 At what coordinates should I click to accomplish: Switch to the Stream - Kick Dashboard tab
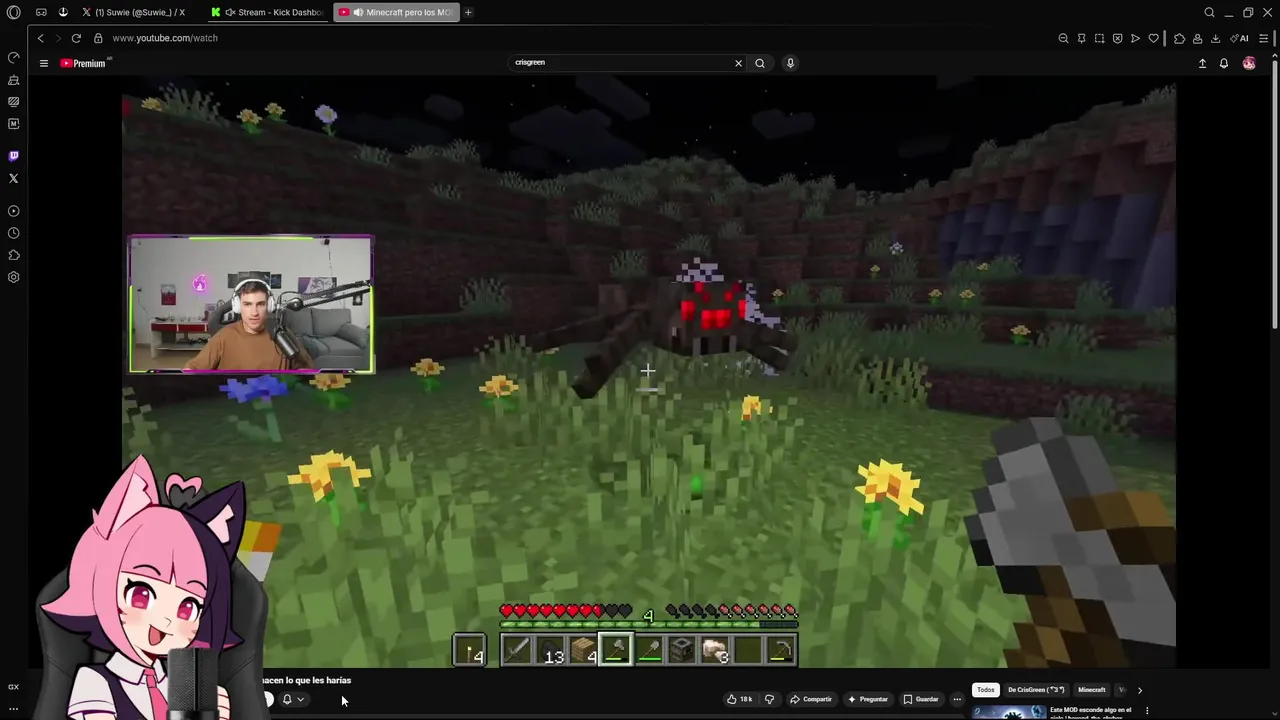[x=268, y=12]
